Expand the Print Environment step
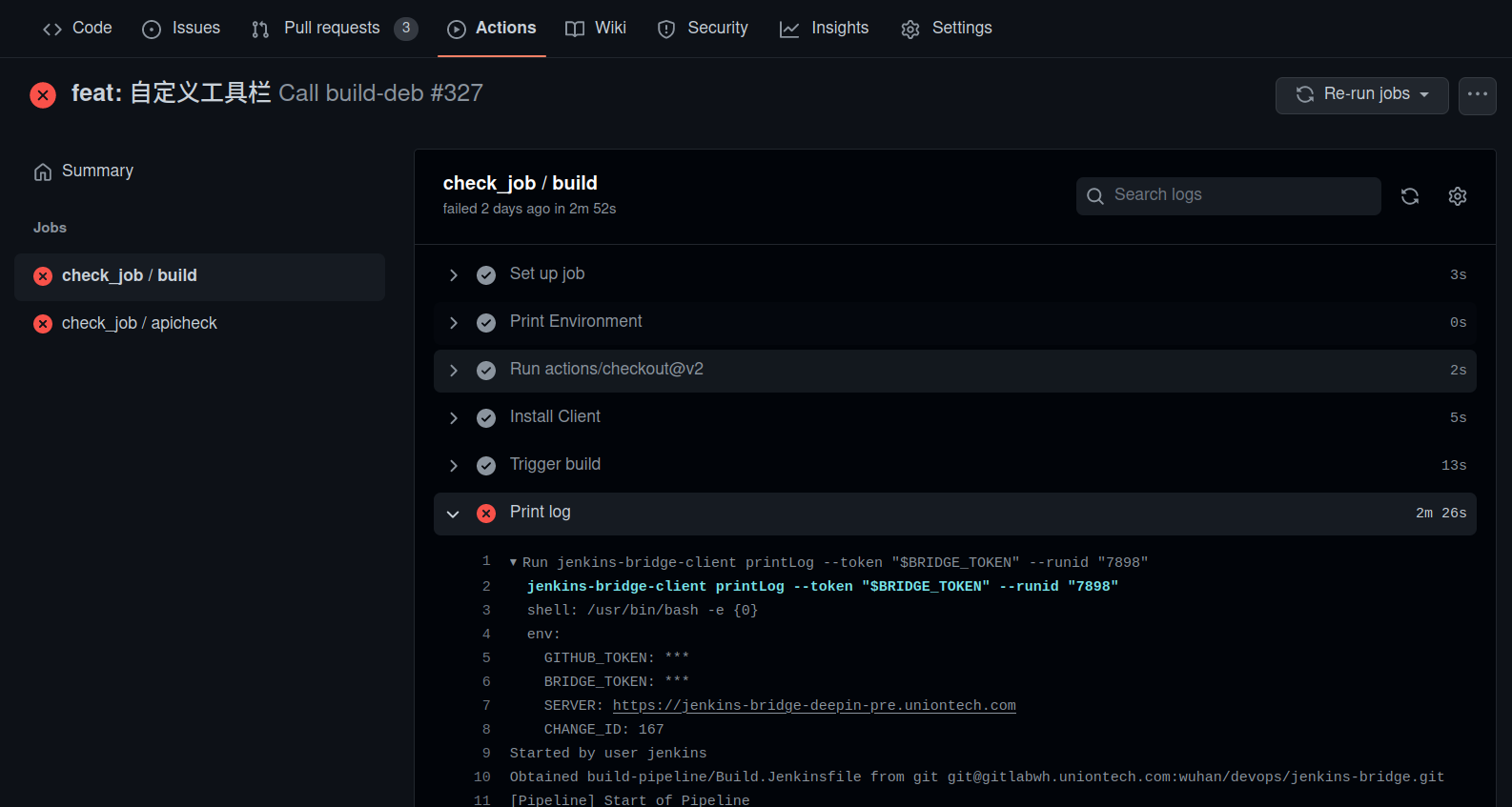1512x807 pixels. pos(955,322)
